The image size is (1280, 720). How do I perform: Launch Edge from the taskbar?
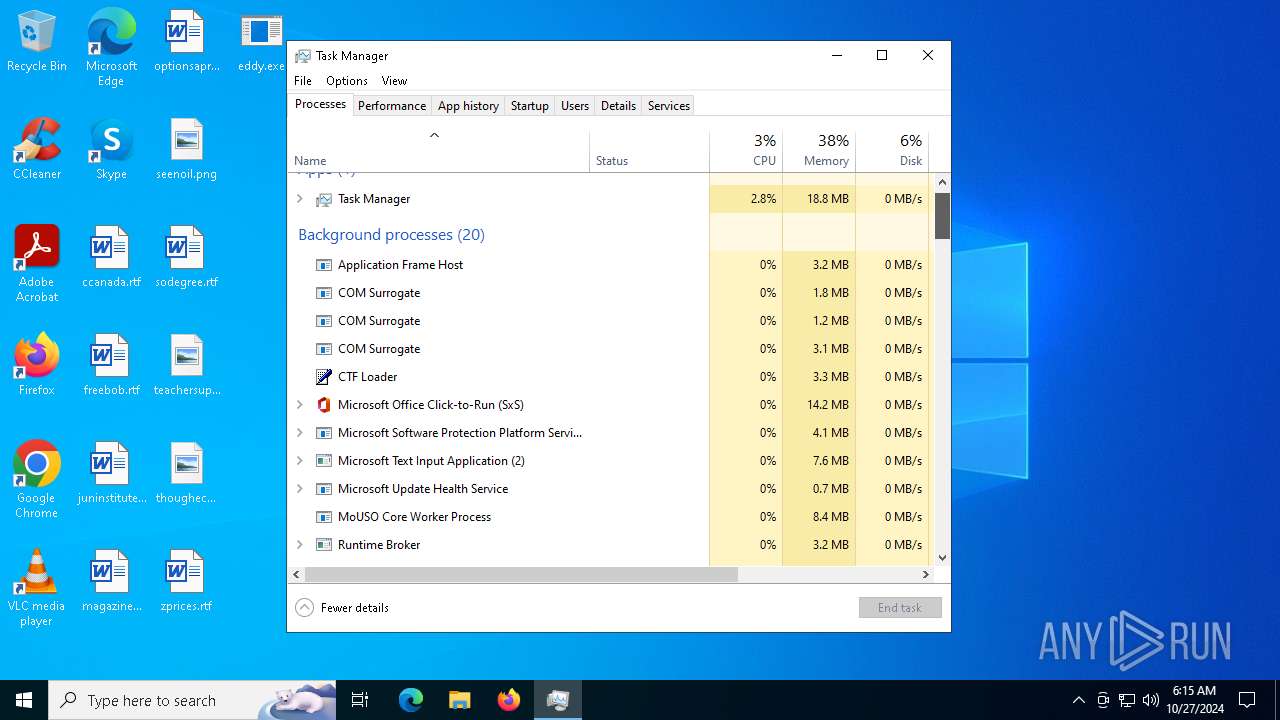(411, 700)
